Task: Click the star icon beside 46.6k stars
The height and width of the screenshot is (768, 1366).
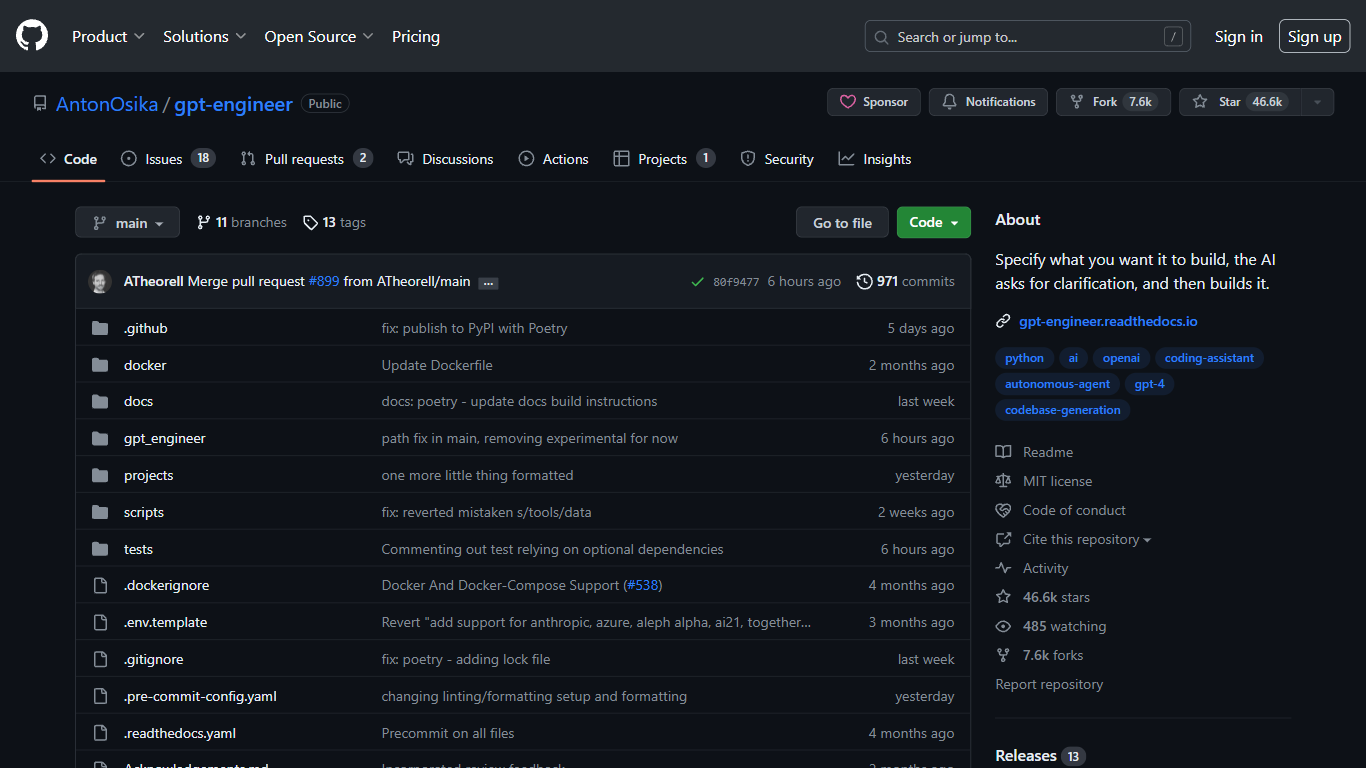Action: point(1003,597)
